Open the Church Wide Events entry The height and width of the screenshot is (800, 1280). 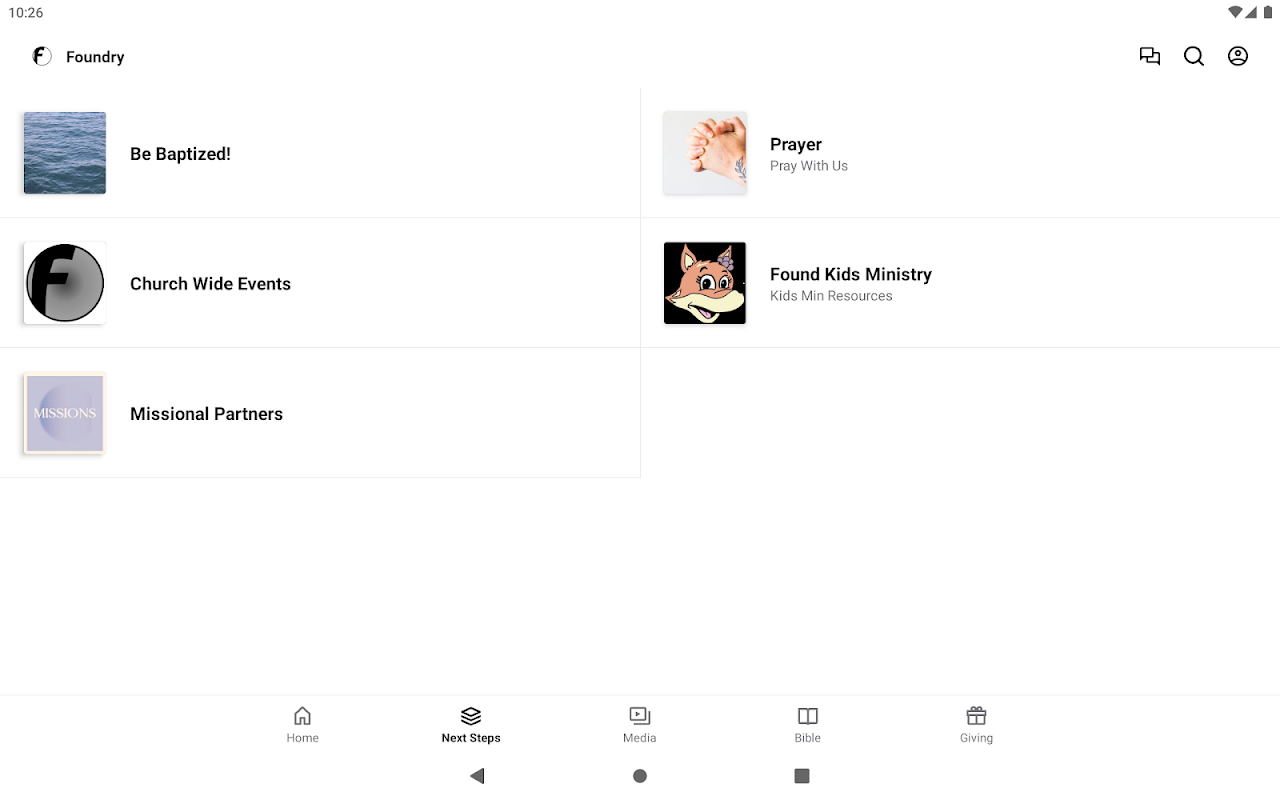click(320, 283)
